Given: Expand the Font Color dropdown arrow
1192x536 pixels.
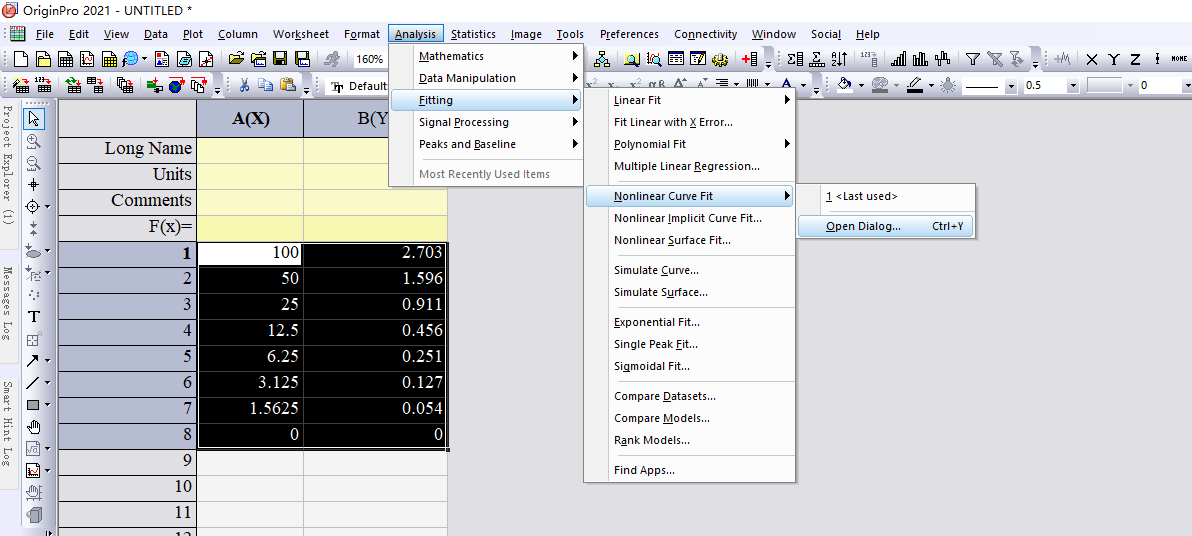Looking at the screenshot, I should click(x=804, y=86).
